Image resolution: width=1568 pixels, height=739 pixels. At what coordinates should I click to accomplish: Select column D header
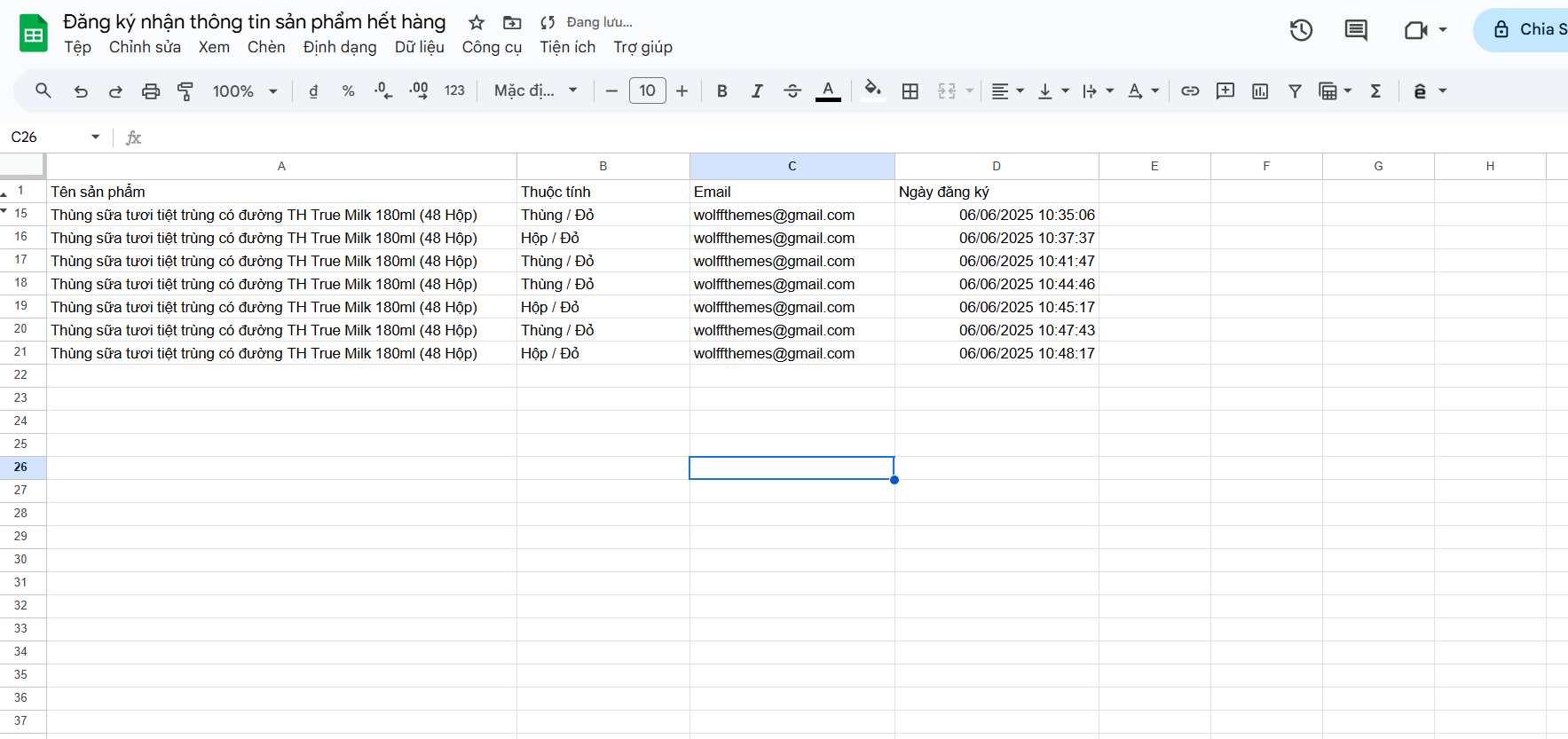[x=997, y=167]
